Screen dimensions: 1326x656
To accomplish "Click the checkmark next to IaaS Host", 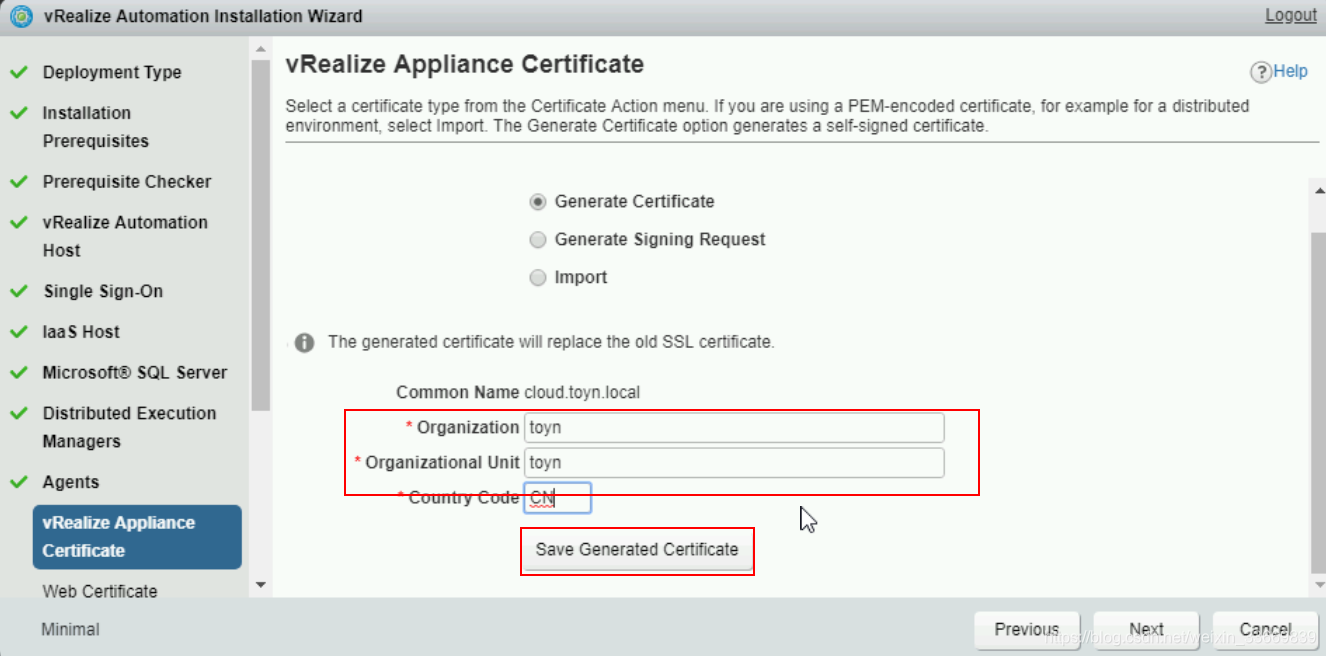I will (x=18, y=332).
